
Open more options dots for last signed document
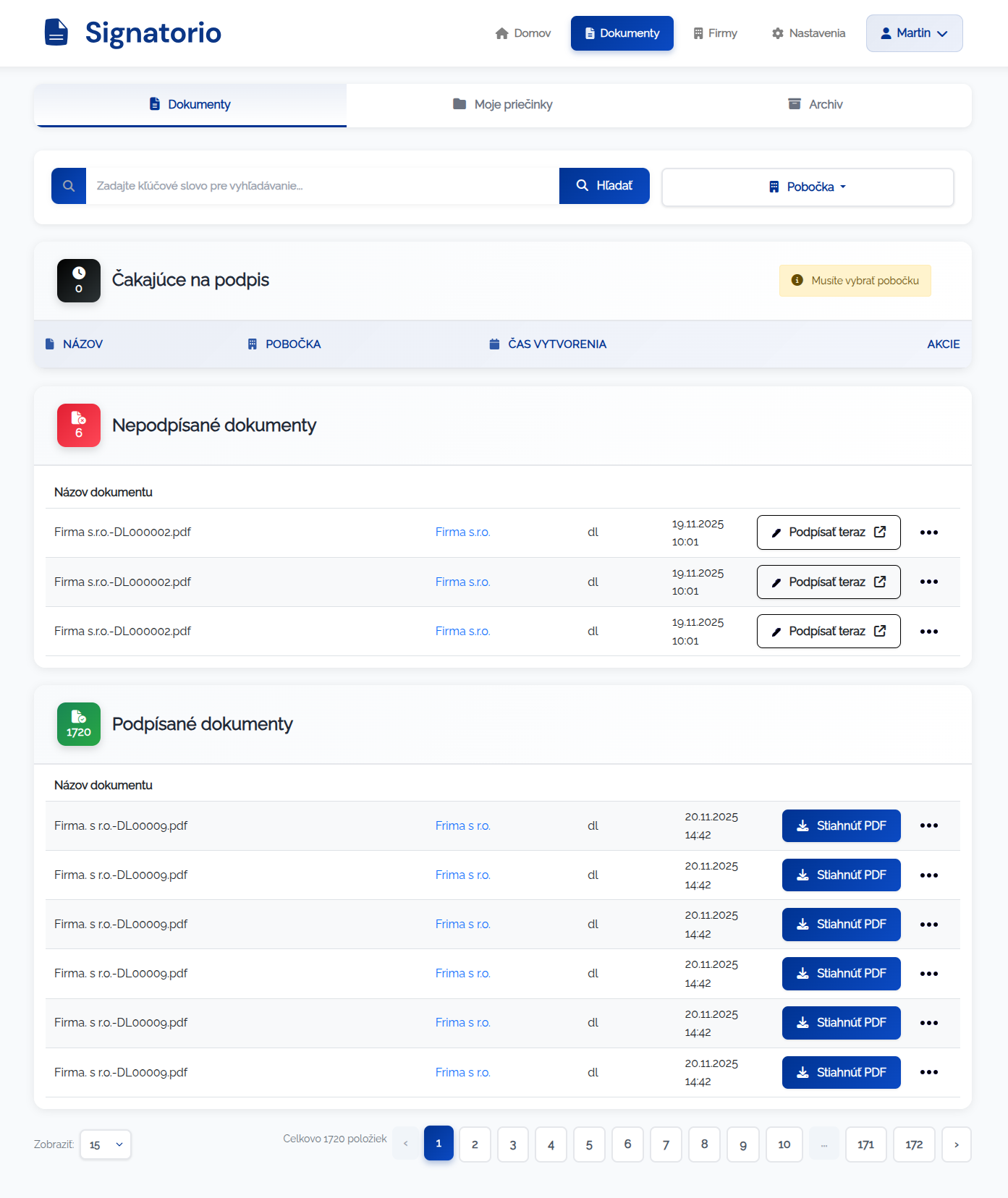pyautogui.click(x=929, y=1072)
